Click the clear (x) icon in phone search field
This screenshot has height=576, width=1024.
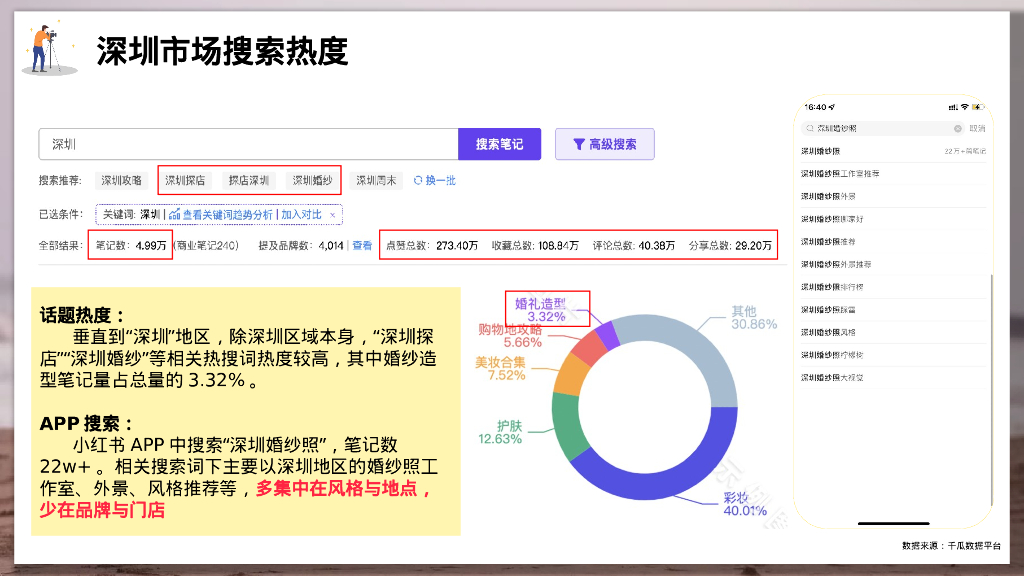[957, 128]
